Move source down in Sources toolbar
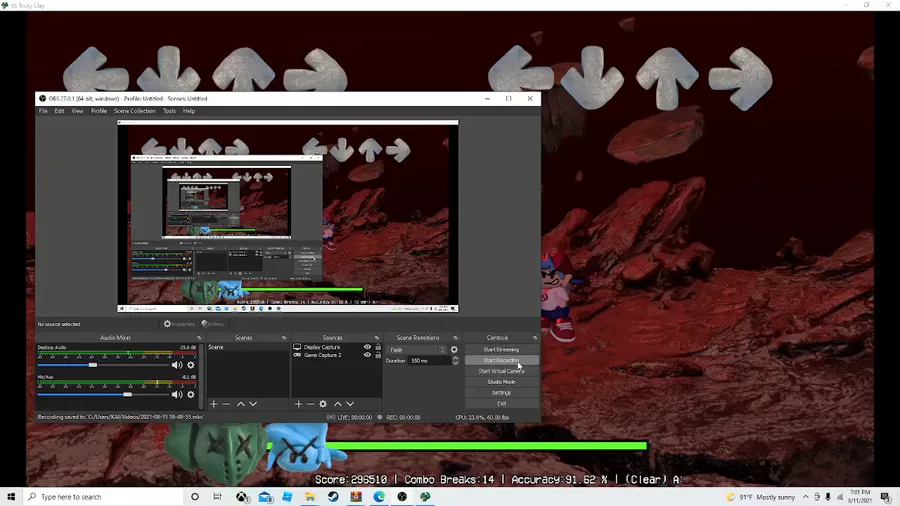 (x=350, y=404)
